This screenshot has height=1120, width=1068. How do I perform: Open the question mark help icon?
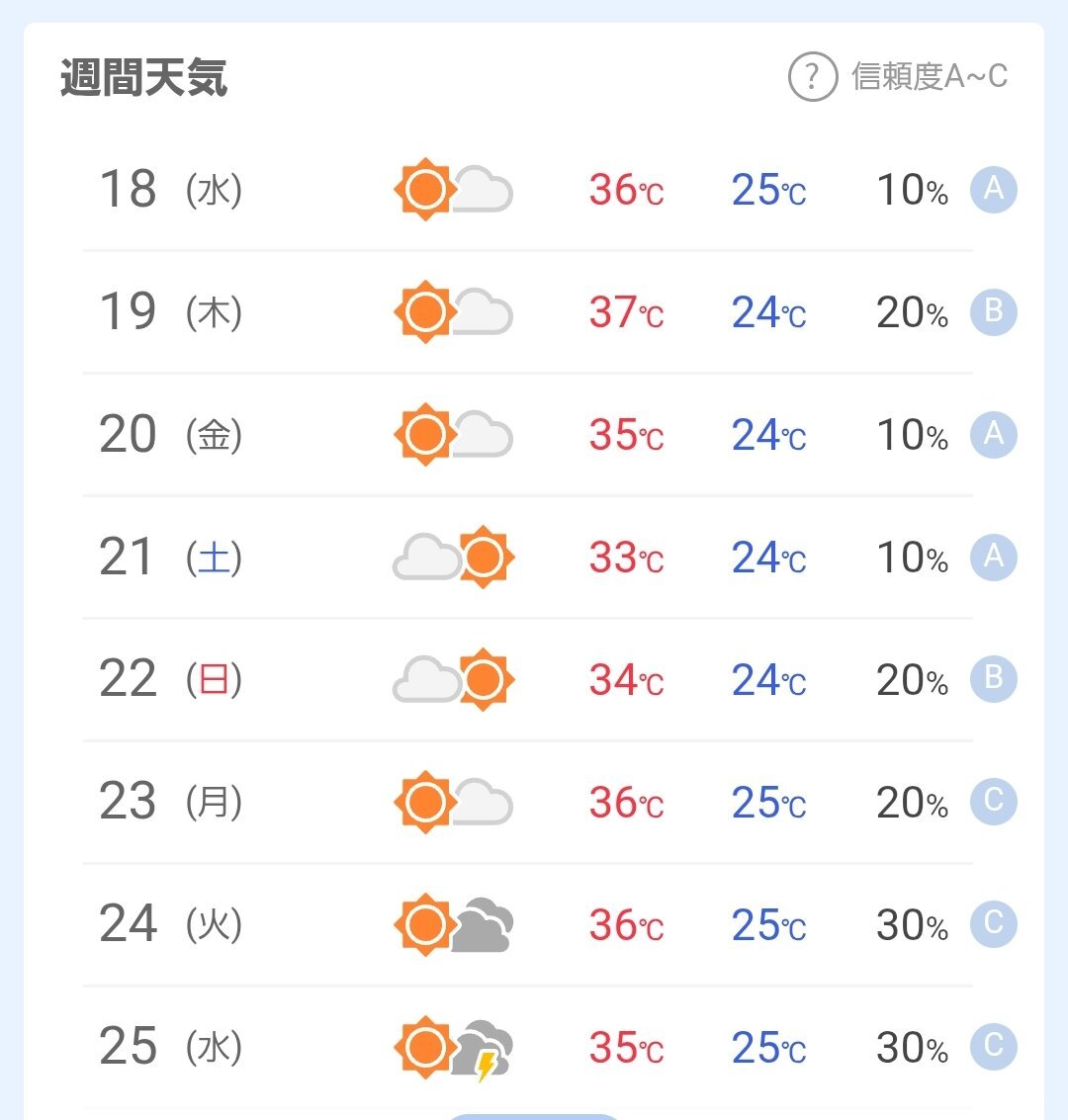(812, 76)
